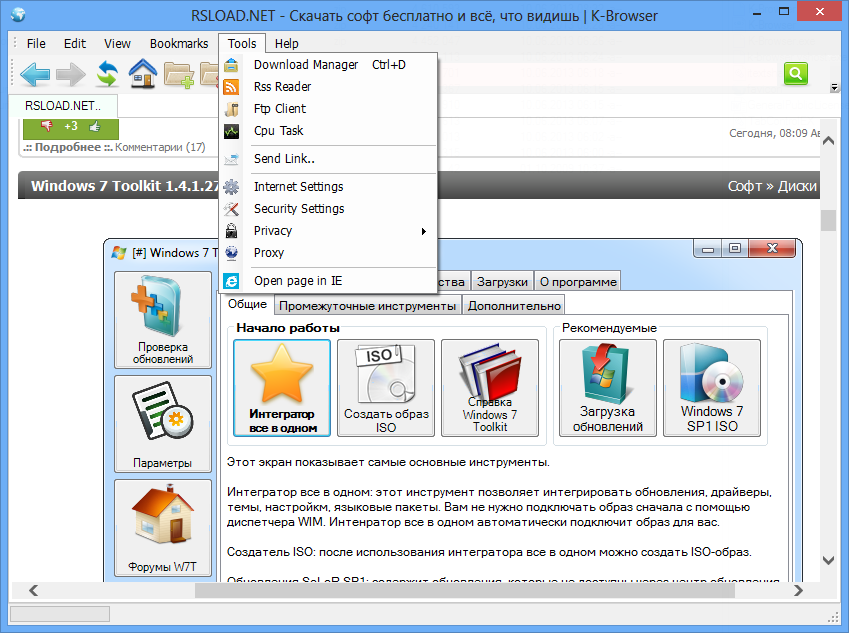Open Internet Settings from menu

tap(329, 187)
